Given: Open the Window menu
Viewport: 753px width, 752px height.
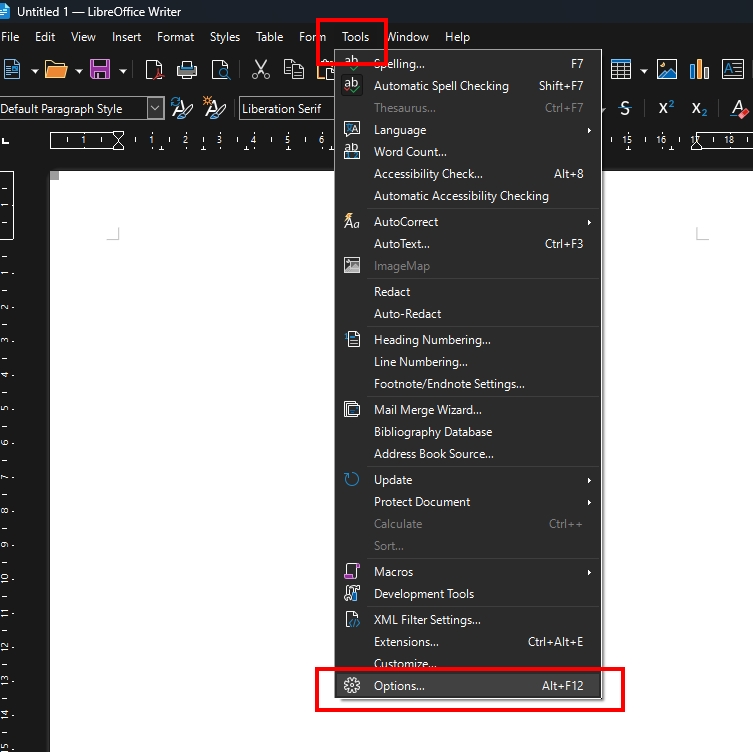Looking at the screenshot, I should click(x=408, y=37).
